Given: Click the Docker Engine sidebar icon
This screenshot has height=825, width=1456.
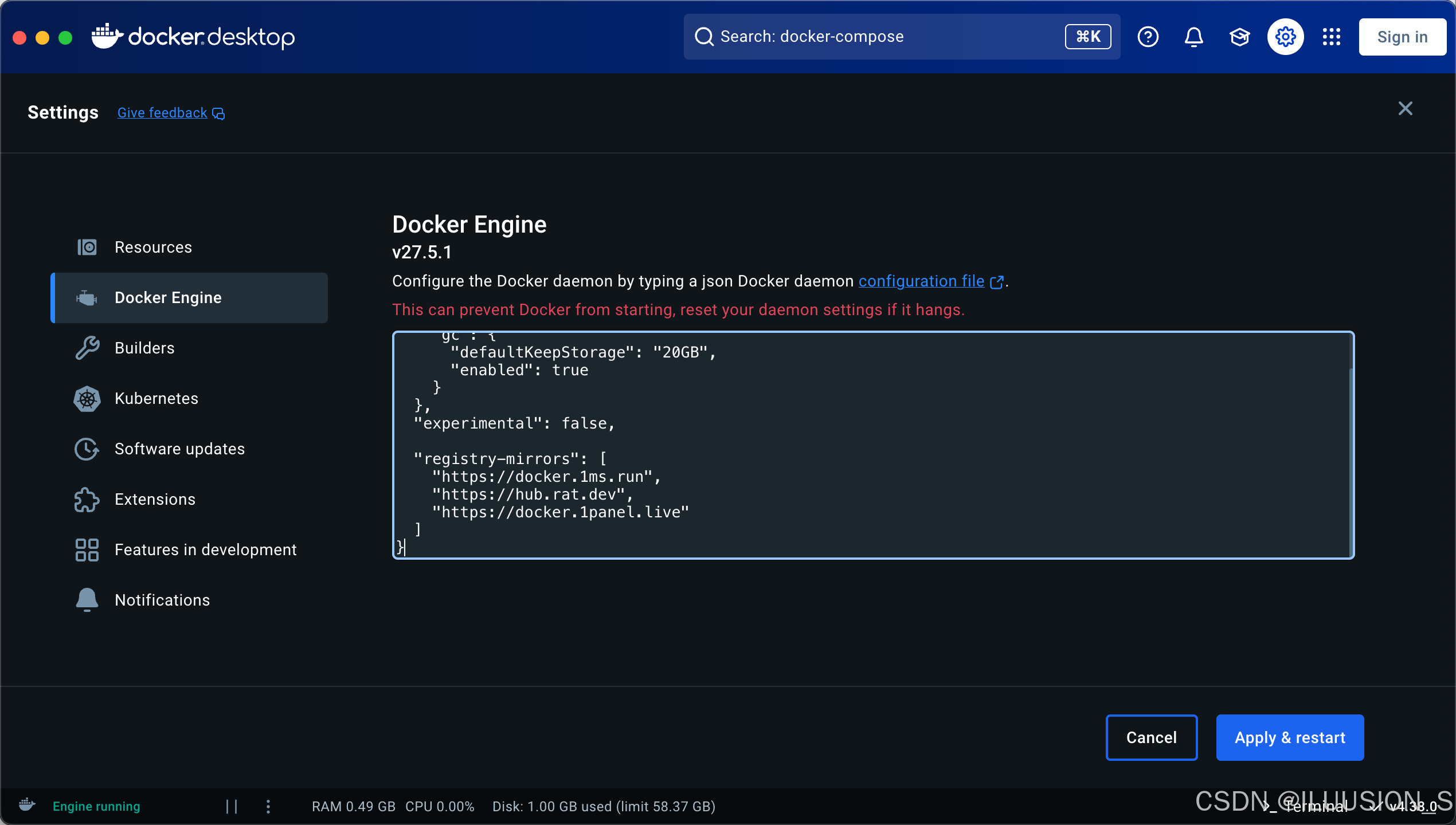Looking at the screenshot, I should (87, 298).
